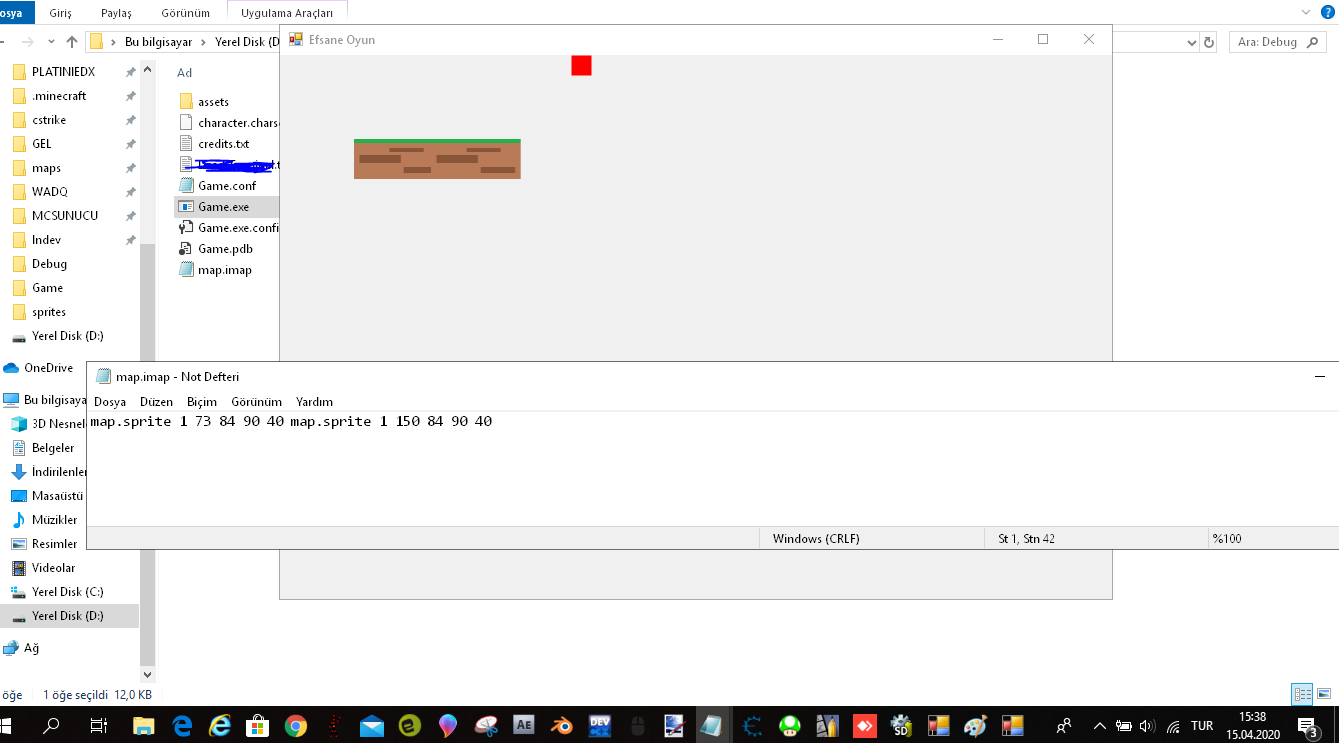Viewport: 1339px width, 743px height.
Task: Select the Game.conf file
Action: click(227, 186)
